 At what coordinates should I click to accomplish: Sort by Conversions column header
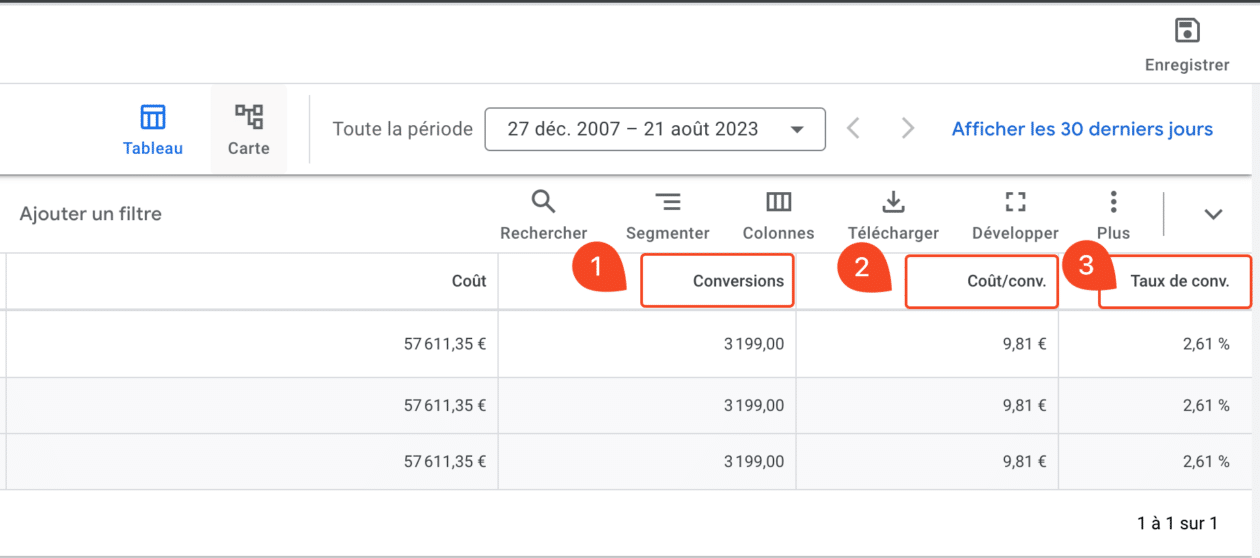[738, 281]
